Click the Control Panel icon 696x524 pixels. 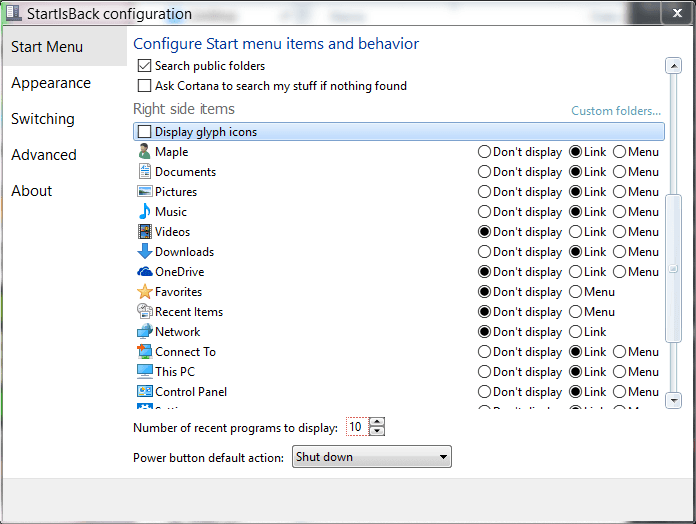click(x=145, y=391)
